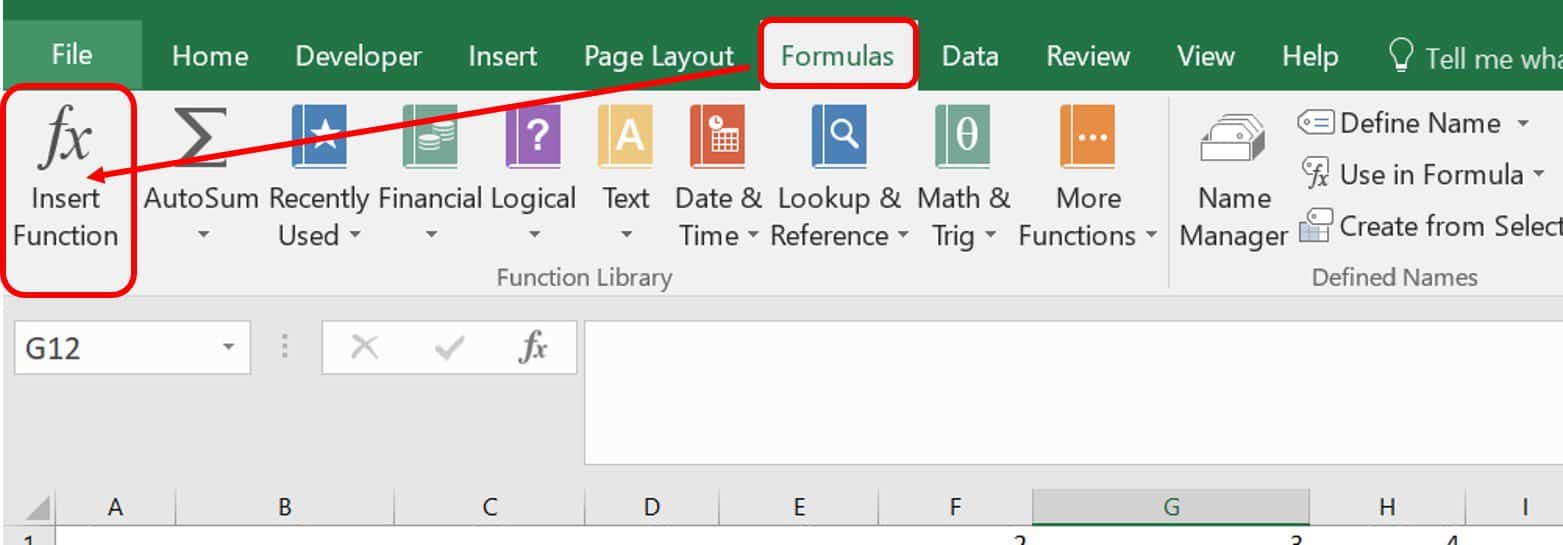1563x545 pixels.
Task: Select column E header
Action: point(800,508)
